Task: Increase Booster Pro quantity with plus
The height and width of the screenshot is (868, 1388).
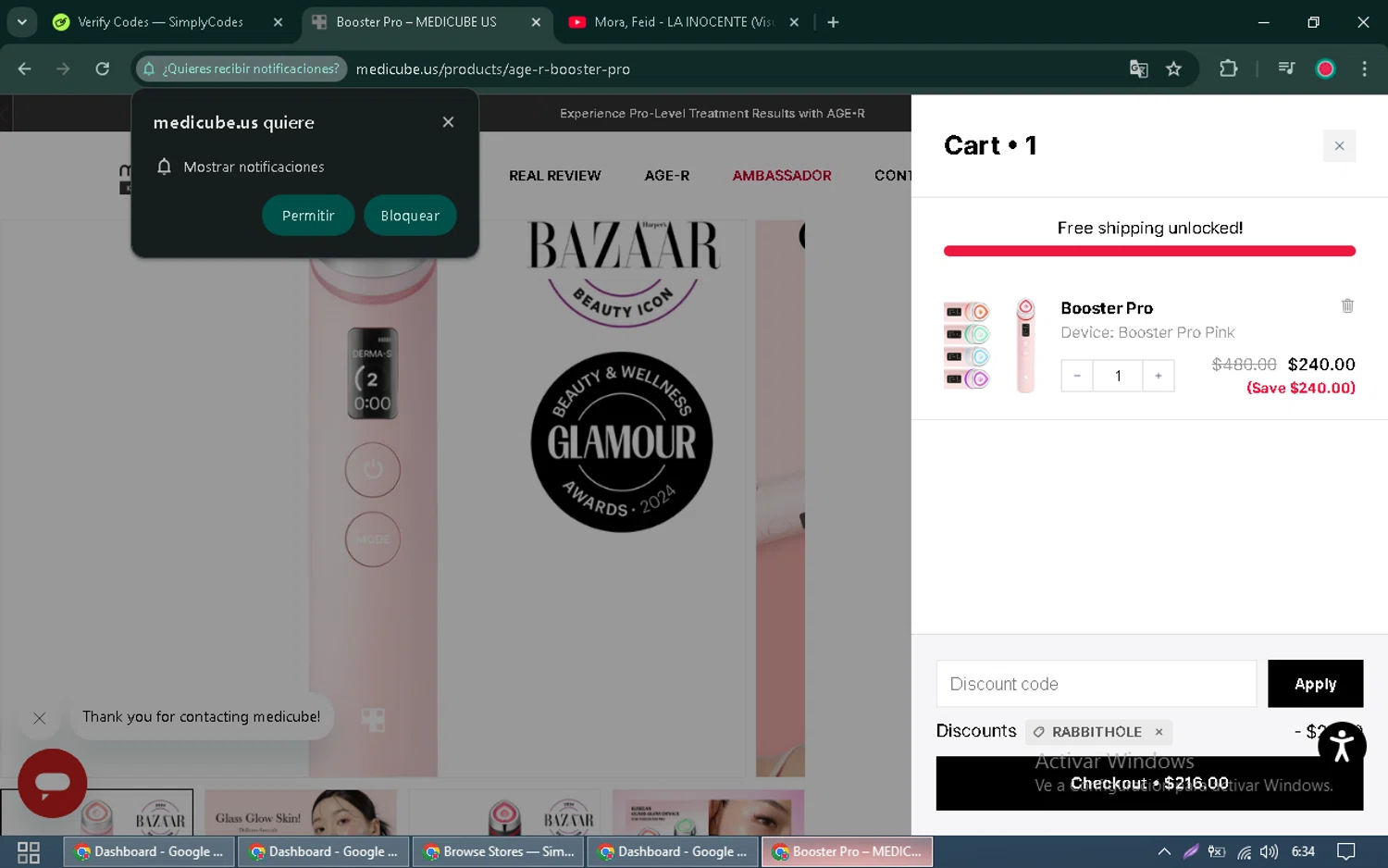Action: click(x=1159, y=376)
